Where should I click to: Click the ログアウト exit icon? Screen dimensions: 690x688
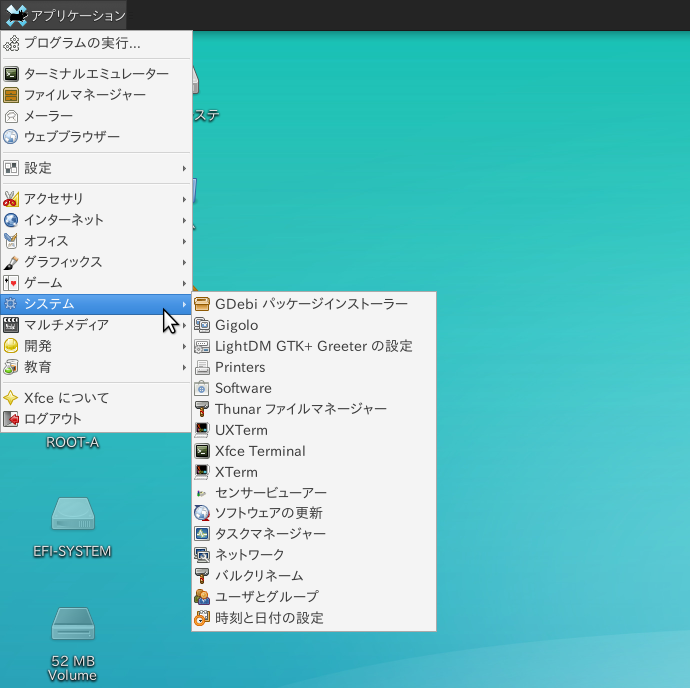point(11,419)
